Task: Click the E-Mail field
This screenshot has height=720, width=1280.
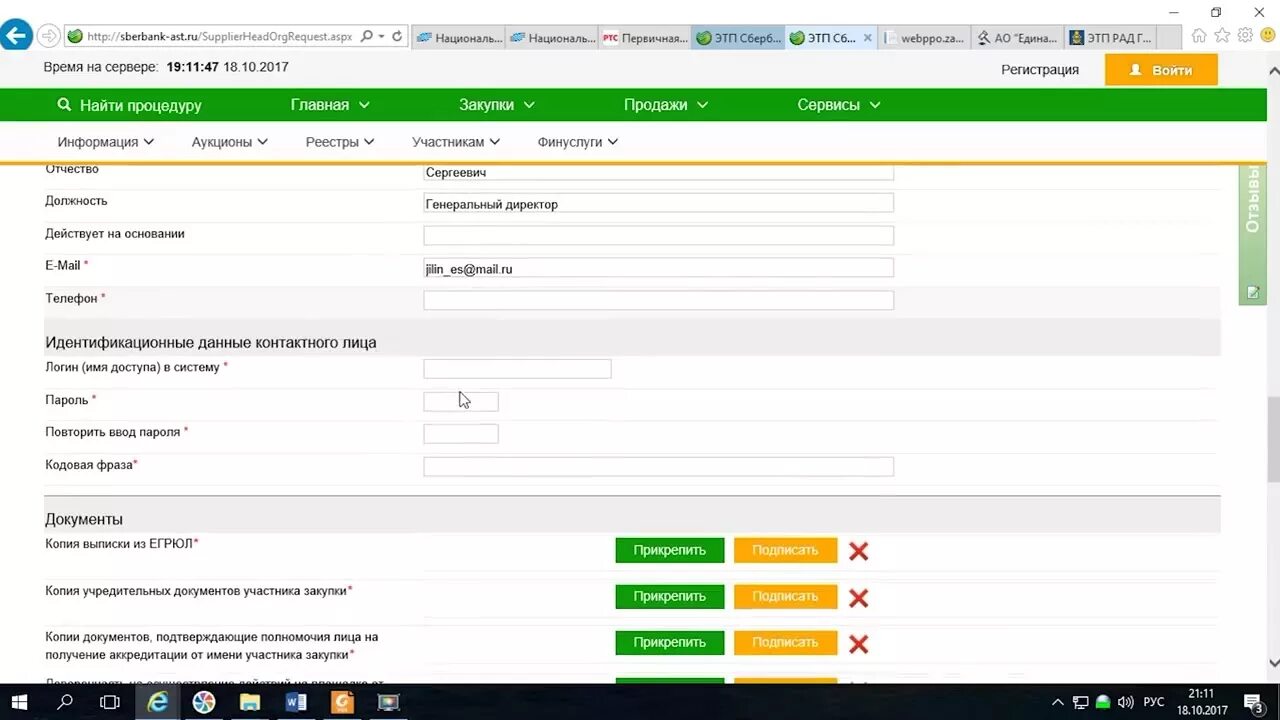Action: pyautogui.click(x=658, y=268)
